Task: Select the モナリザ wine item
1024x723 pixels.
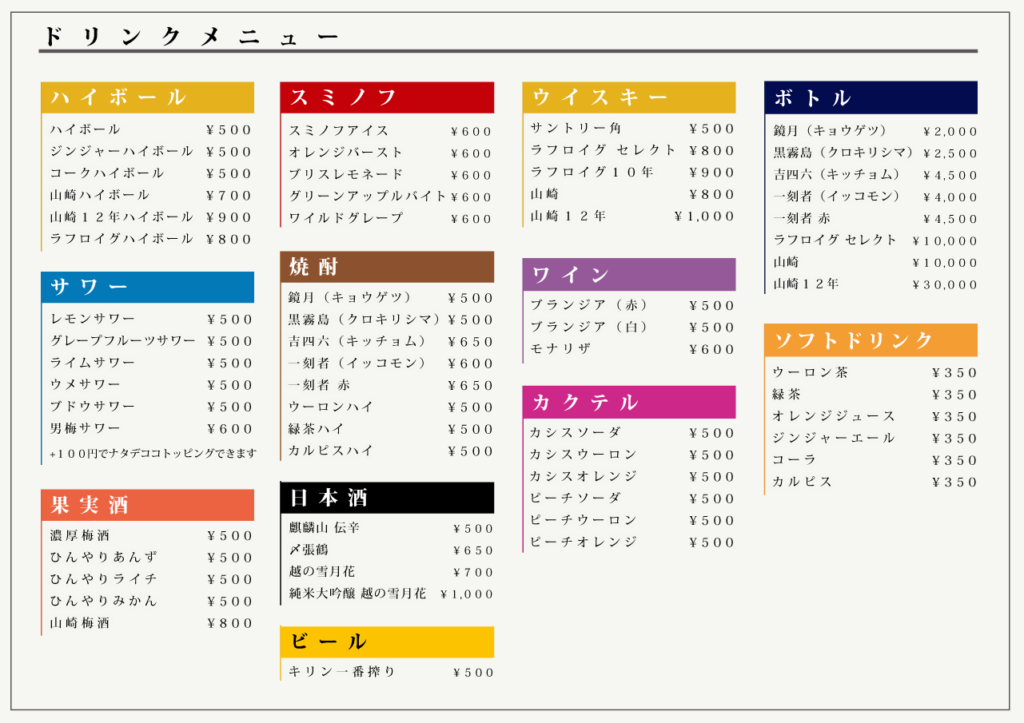Action: coord(561,349)
